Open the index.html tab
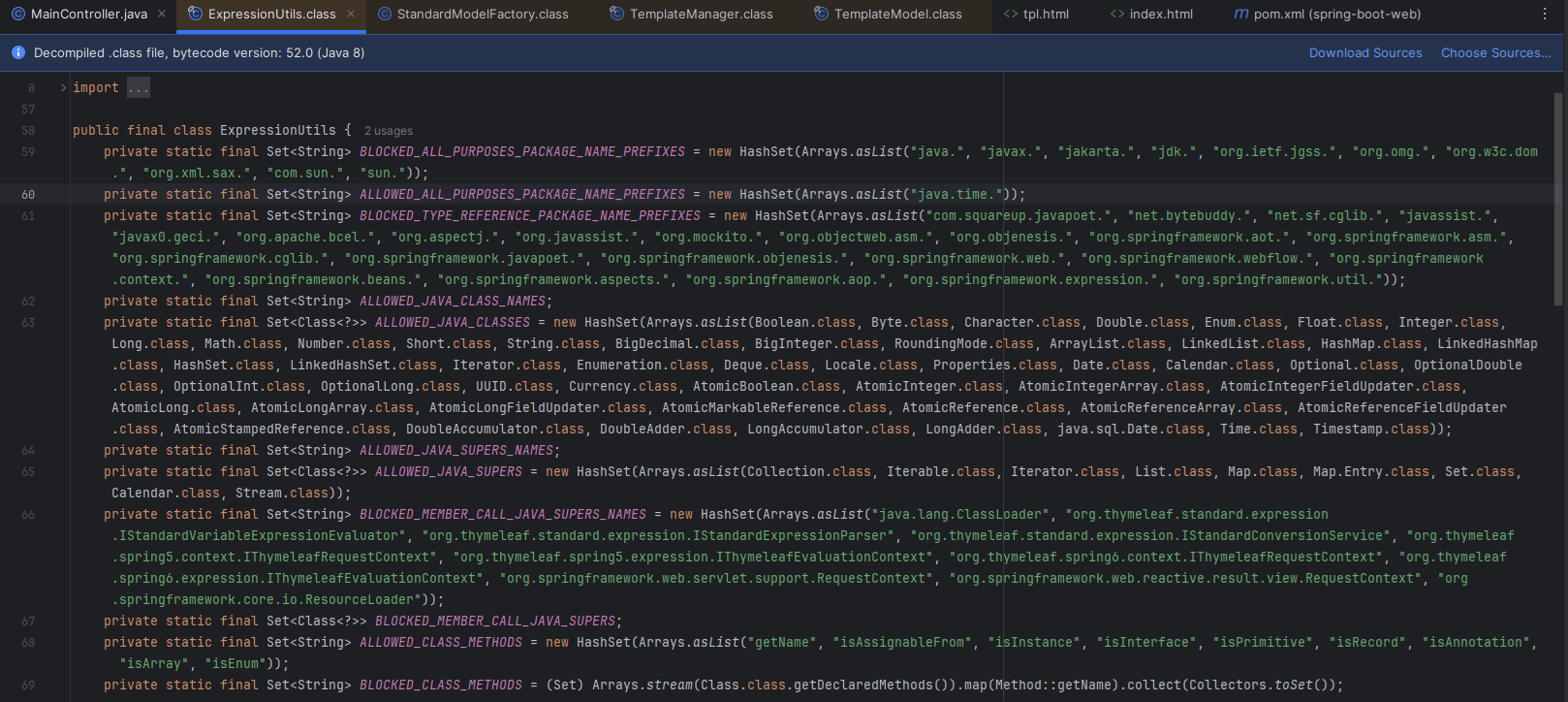Image resolution: width=1568 pixels, height=702 pixels. pos(1161,15)
